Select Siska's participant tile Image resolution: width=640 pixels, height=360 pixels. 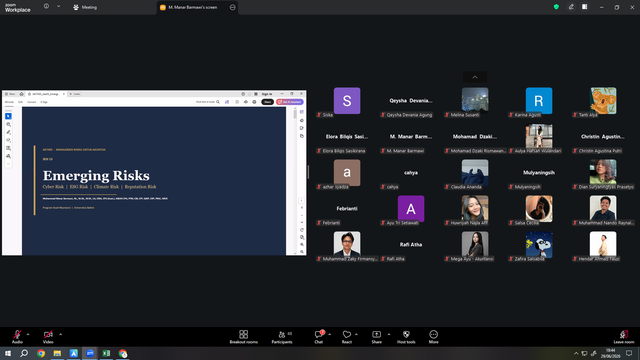(x=347, y=100)
